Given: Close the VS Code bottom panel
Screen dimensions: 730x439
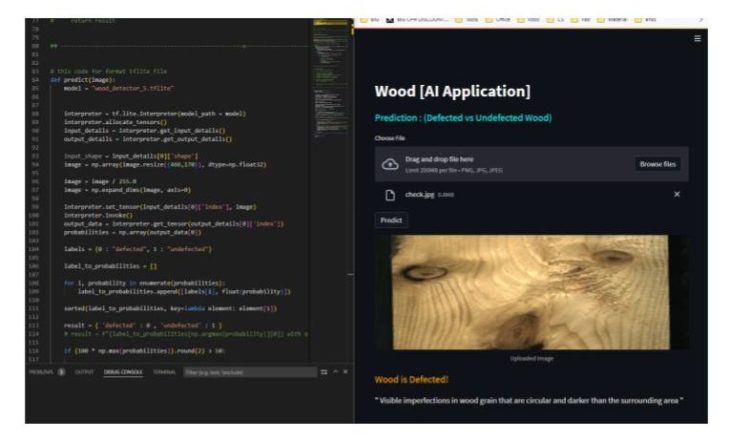Looking at the screenshot, I should point(345,372).
